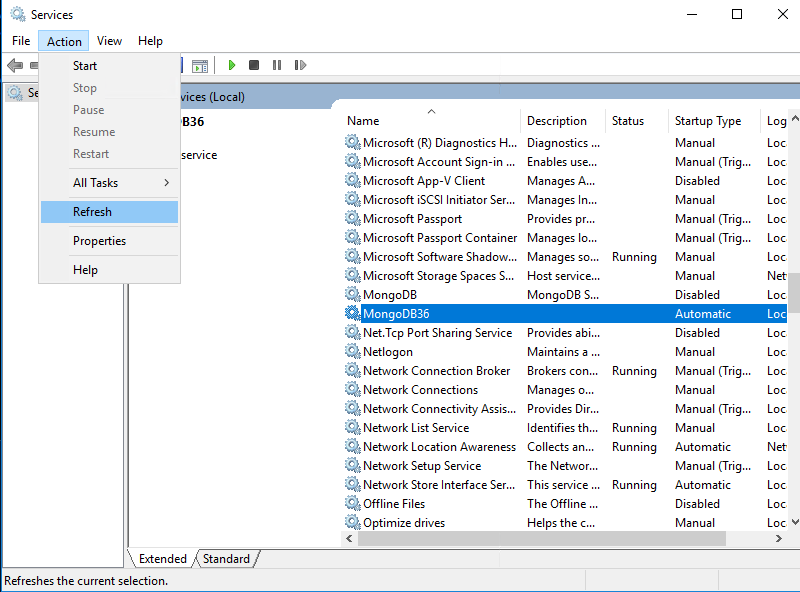Sort by Startup Type column header
800x592 pixels.
point(714,121)
